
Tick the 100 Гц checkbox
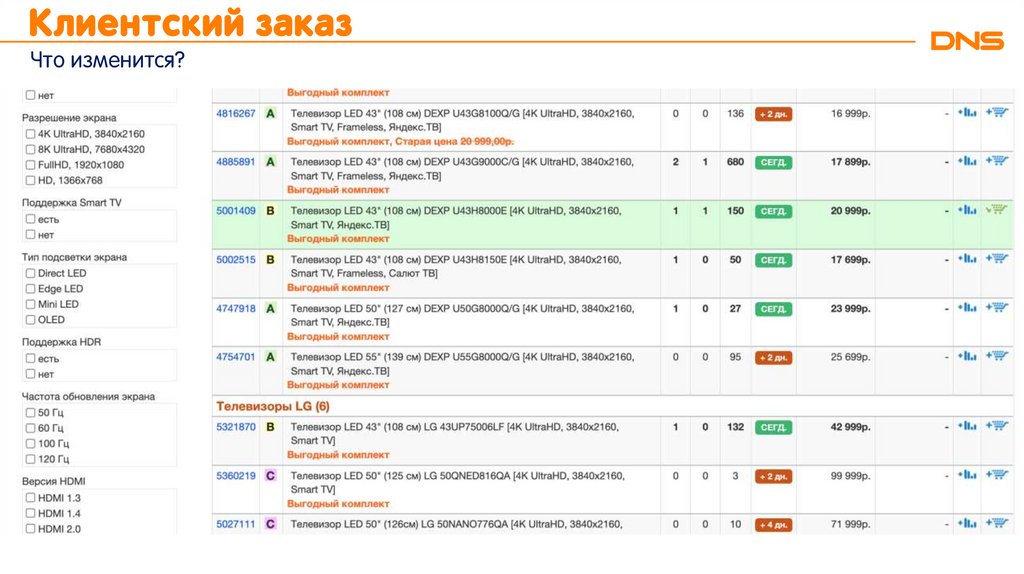click(x=30, y=443)
